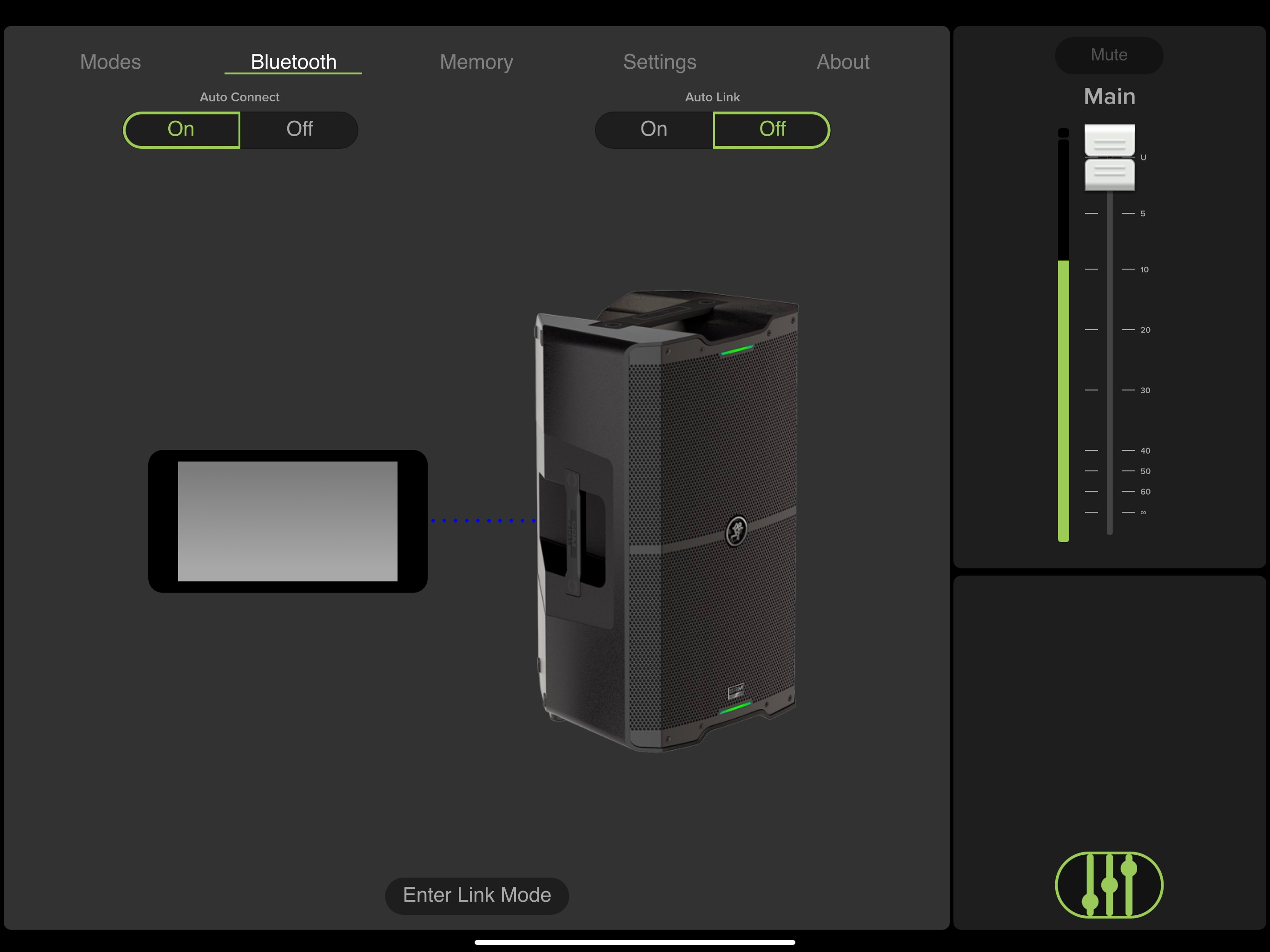Click the "Auto Link" label
The image size is (1270, 952).
(x=713, y=97)
